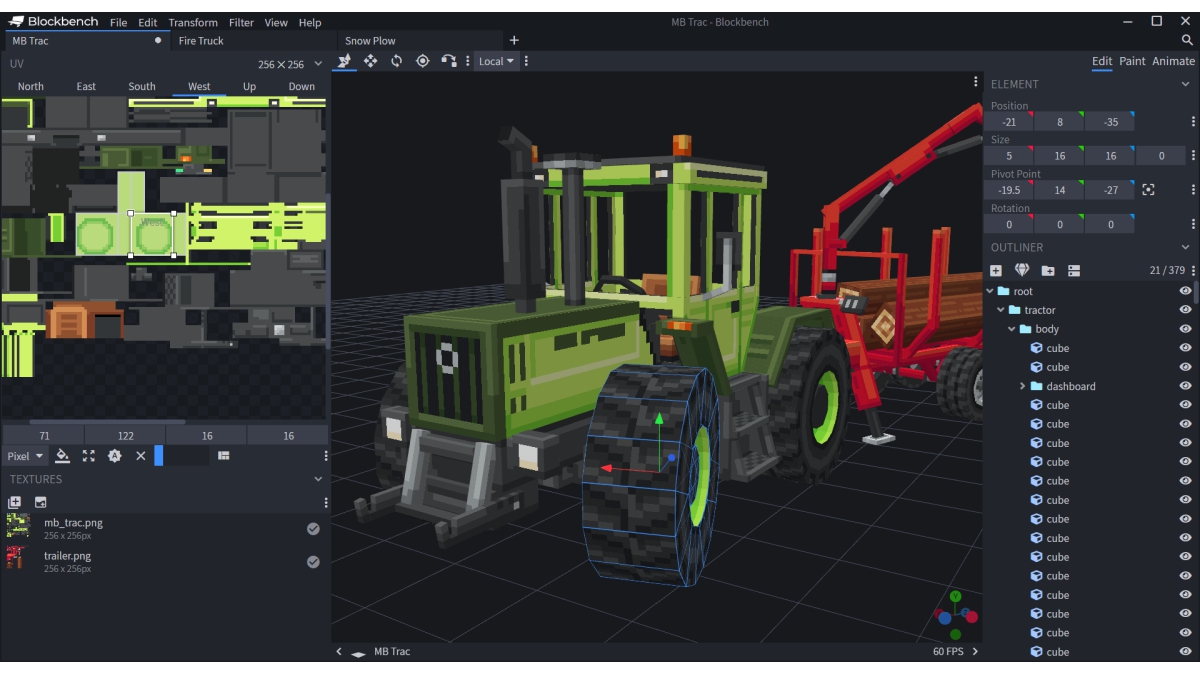The width and height of the screenshot is (1200, 675).
Task: Select the Rotate tool in the viewport toolbar
Action: pyautogui.click(x=396, y=61)
